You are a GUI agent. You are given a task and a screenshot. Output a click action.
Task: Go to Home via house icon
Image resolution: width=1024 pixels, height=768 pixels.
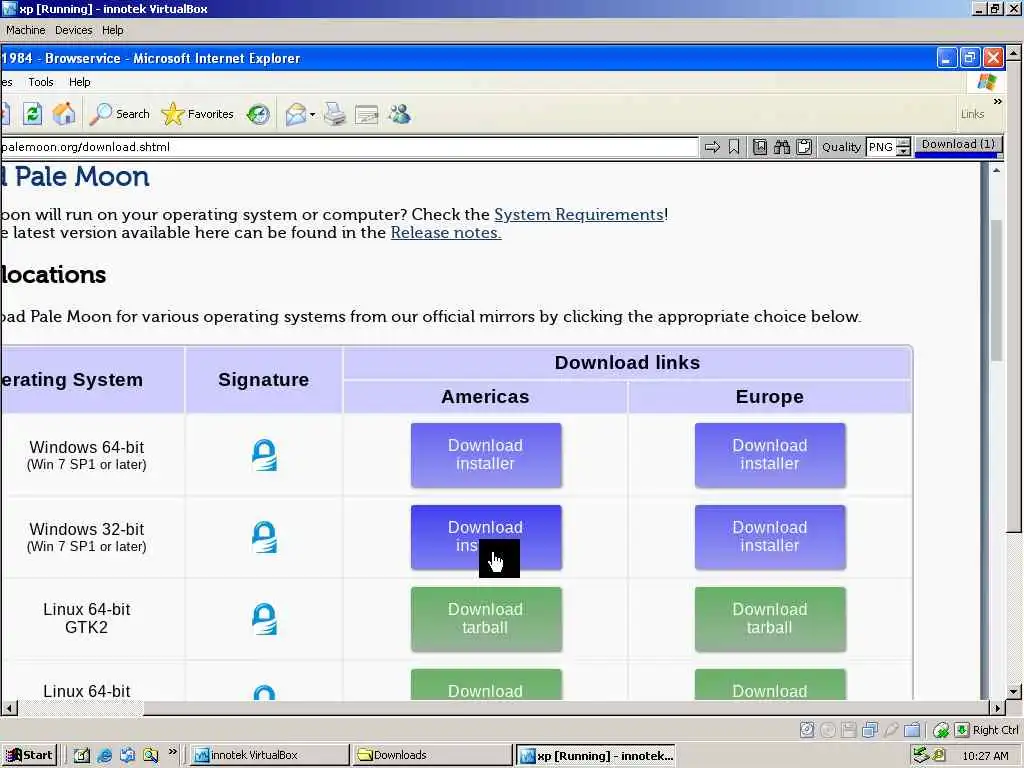(x=64, y=114)
